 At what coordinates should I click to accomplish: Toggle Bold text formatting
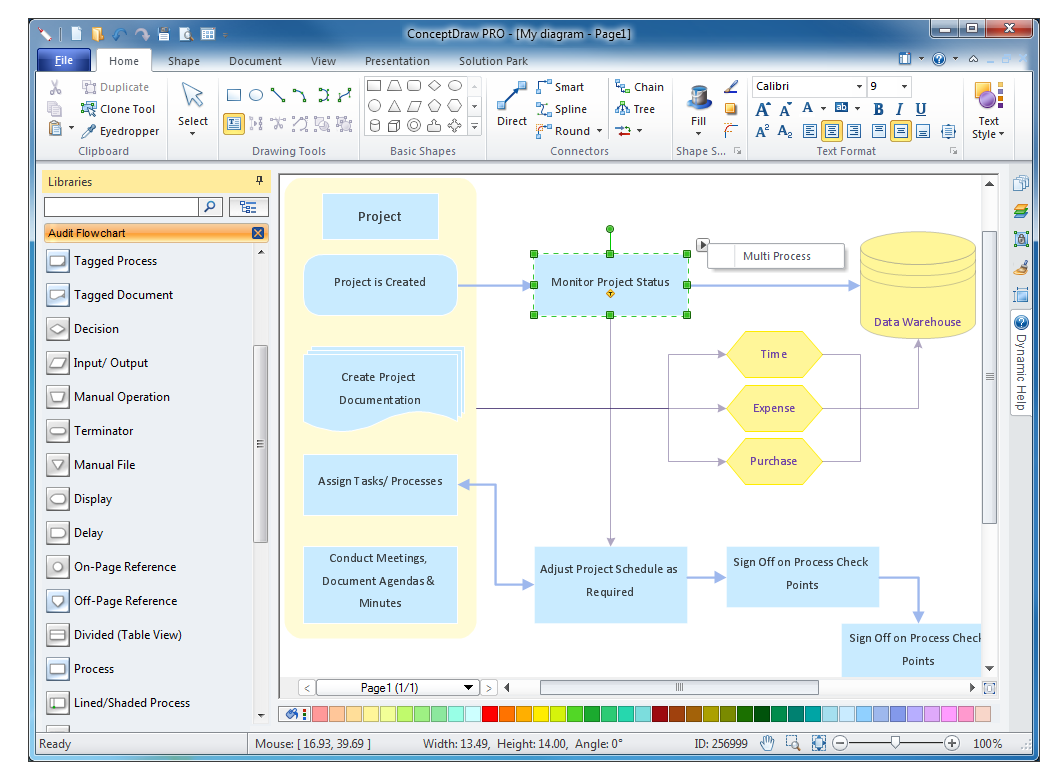(x=878, y=109)
